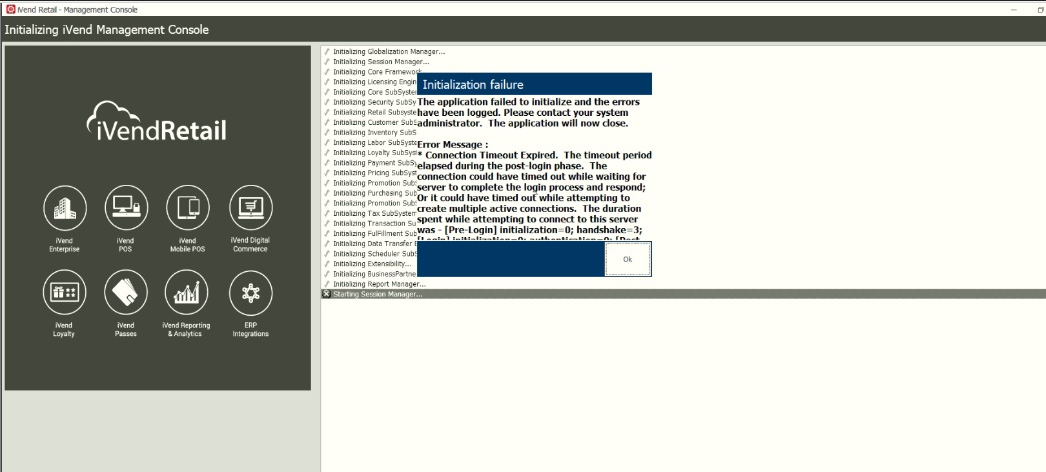1046x472 pixels.
Task: Click the iVend Retail app icon in the title bar
Action: point(10,9)
